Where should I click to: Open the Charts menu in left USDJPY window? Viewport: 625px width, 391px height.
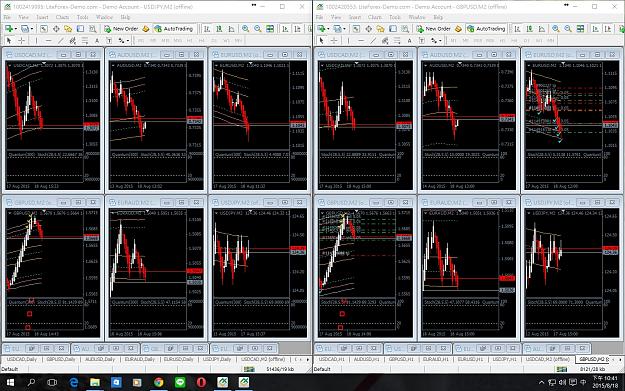click(62, 17)
